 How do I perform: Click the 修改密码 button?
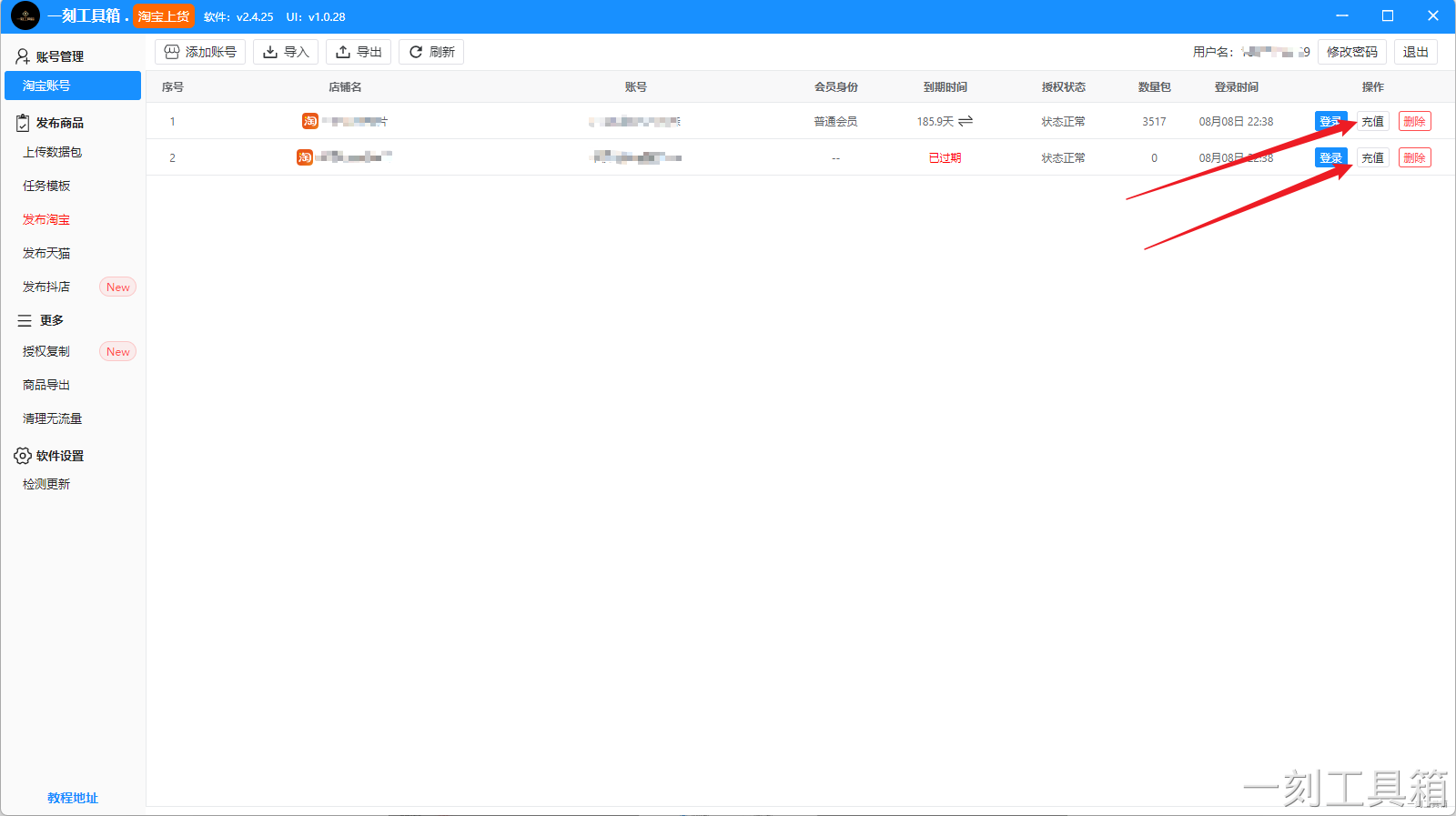[x=1352, y=52]
